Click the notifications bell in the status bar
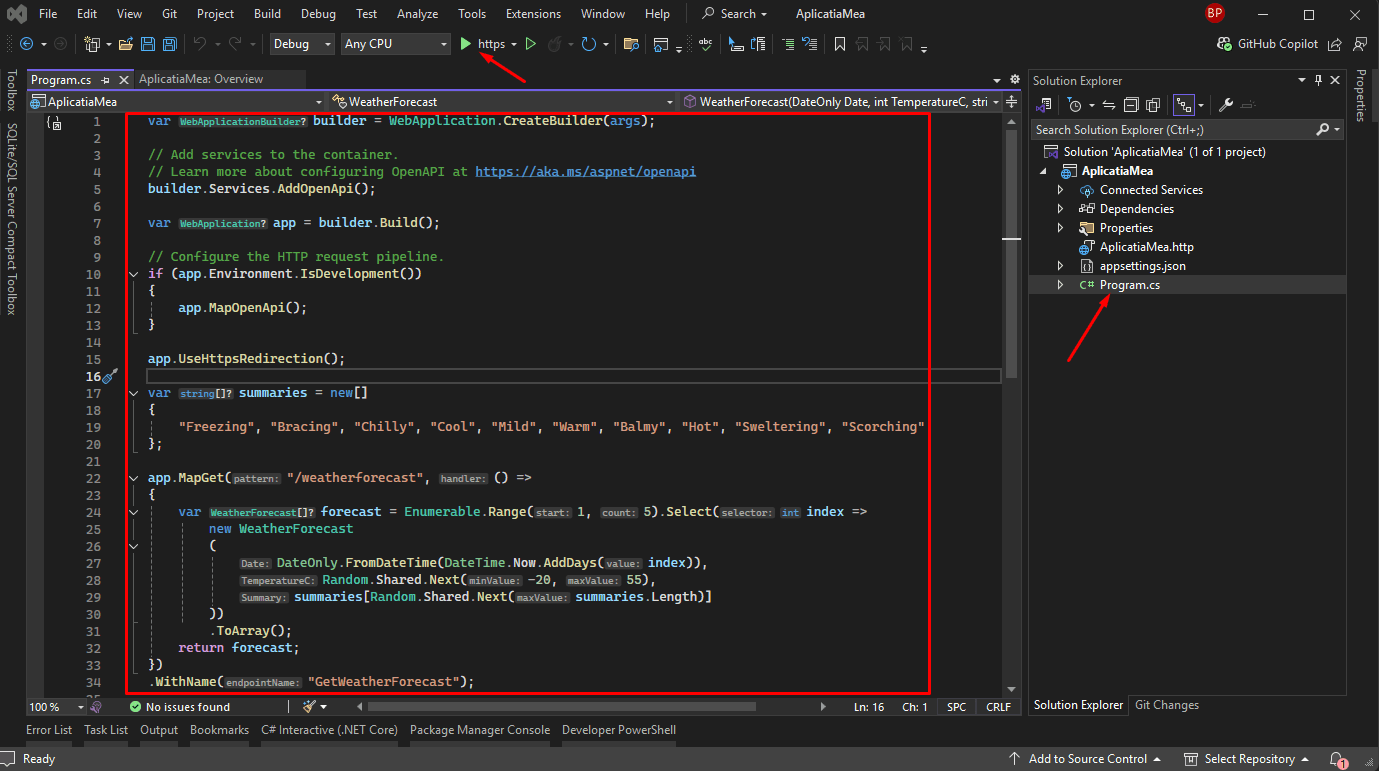 click(1338, 759)
